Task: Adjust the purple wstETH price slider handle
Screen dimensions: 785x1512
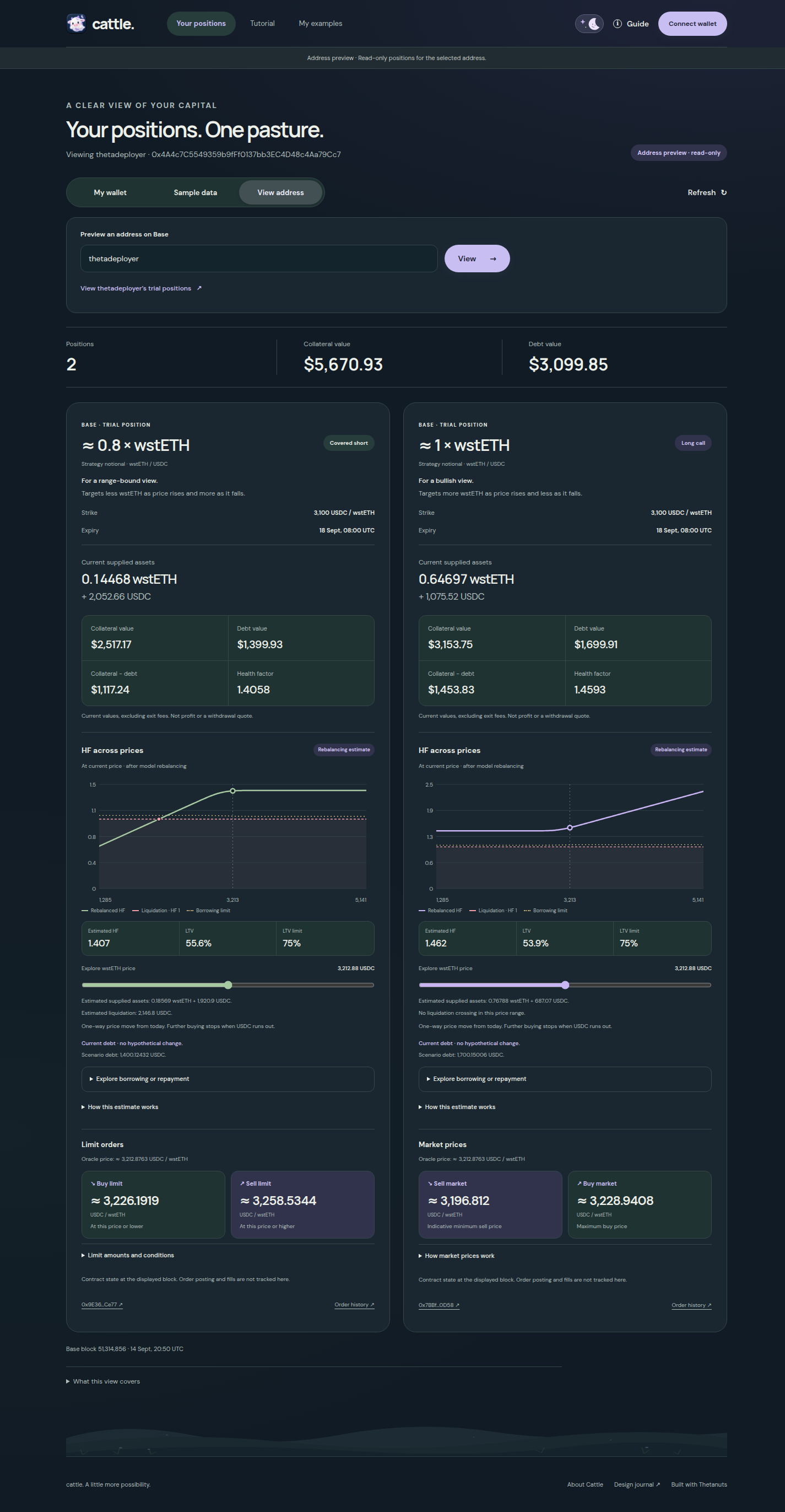Action: [x=565, y=985]
